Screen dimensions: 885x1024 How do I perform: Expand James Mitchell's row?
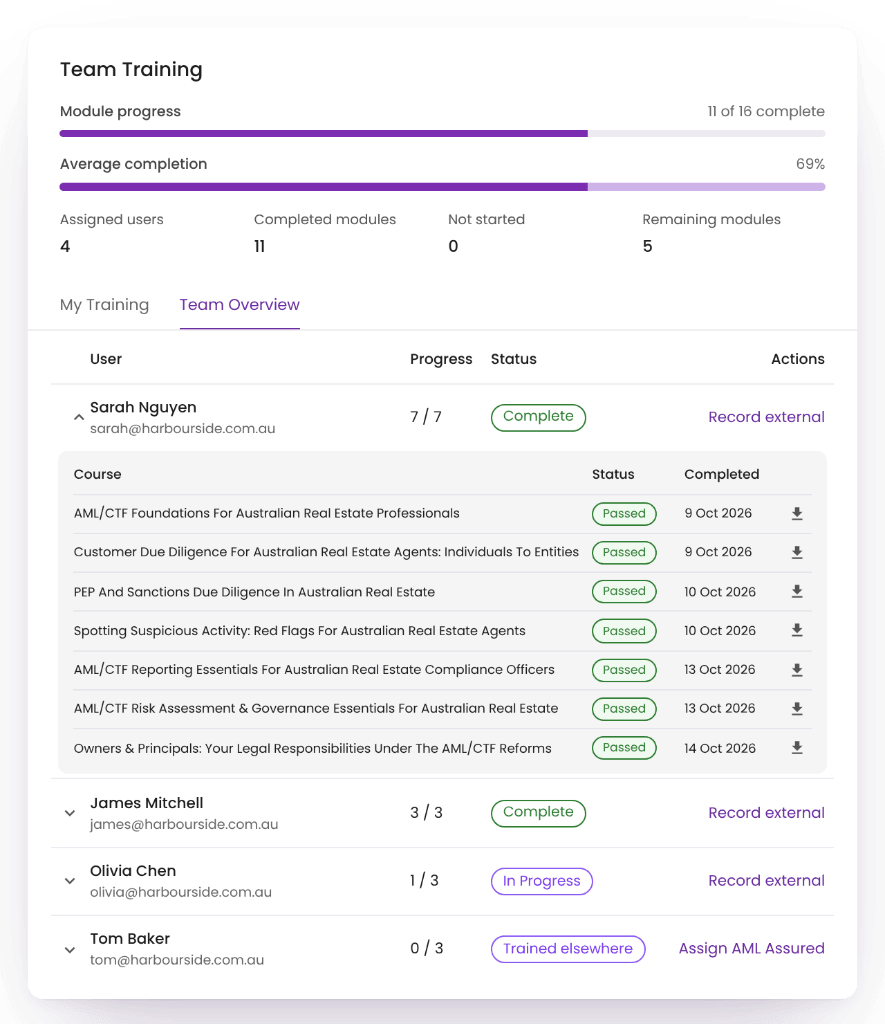(70, 813)
